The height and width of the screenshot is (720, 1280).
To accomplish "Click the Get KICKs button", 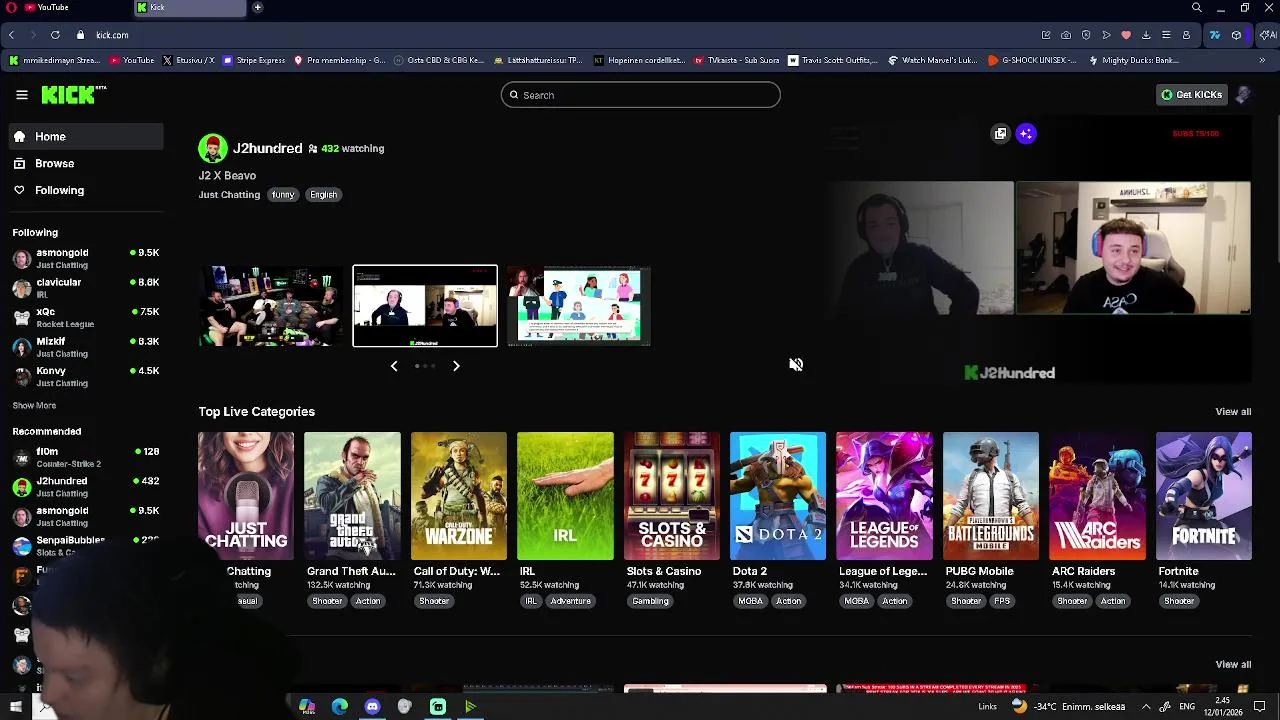I will click(1191, 95).
